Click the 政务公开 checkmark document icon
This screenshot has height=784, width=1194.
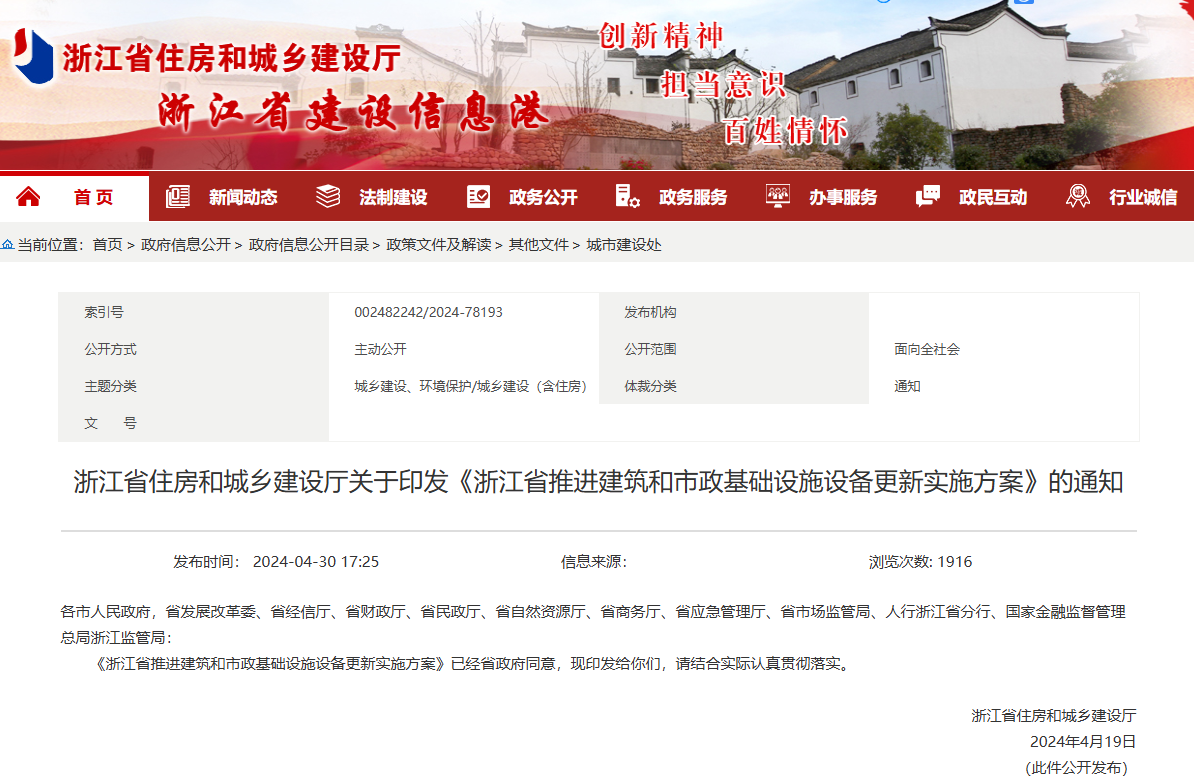click(478, 197)
